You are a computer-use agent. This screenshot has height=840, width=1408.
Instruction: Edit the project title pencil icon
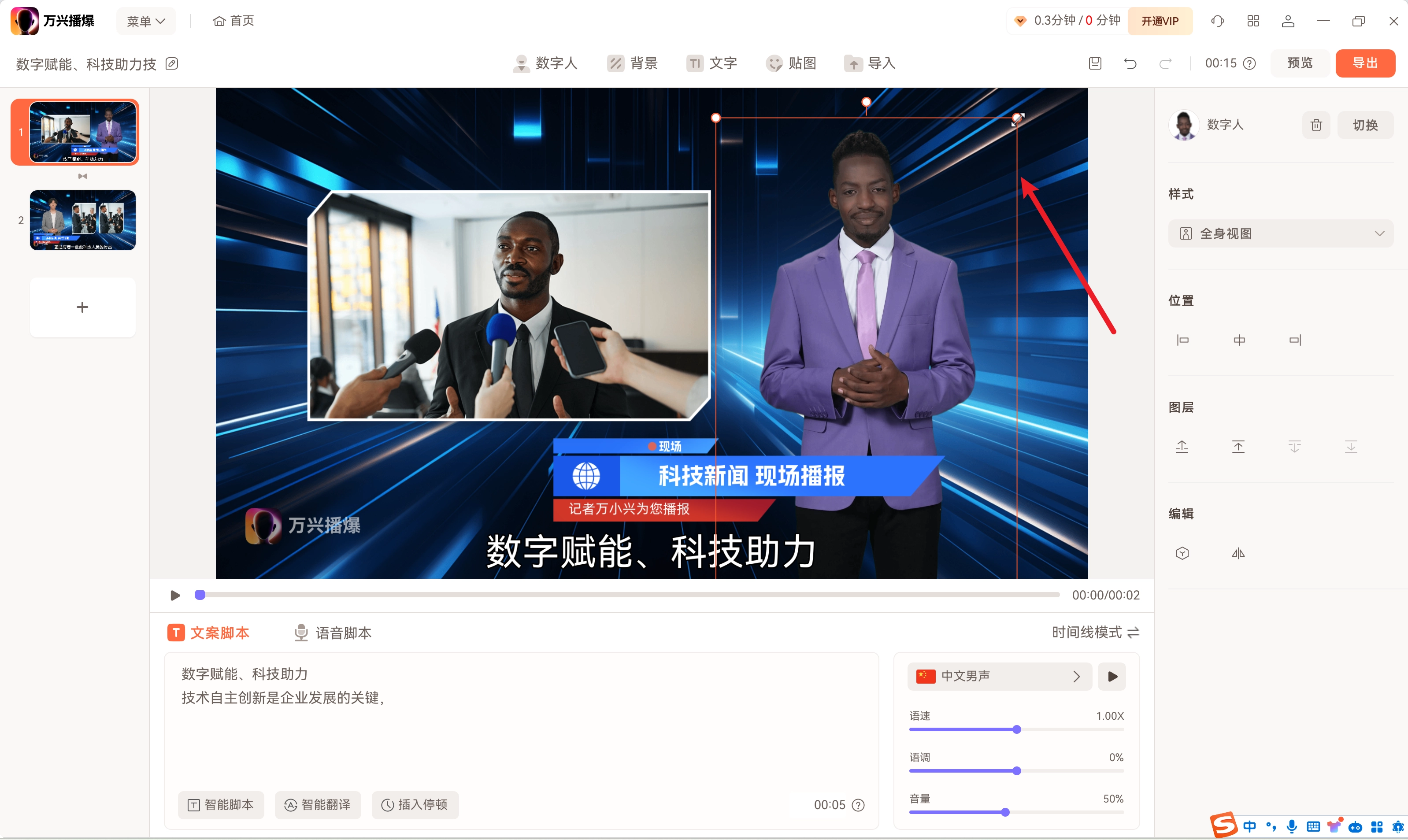tap(171, 63)
